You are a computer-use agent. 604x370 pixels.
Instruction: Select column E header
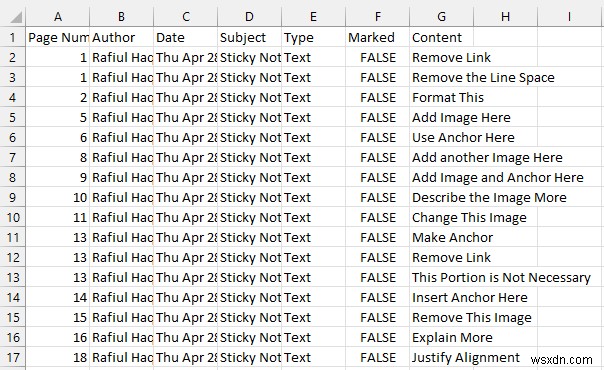click(314, 17)
